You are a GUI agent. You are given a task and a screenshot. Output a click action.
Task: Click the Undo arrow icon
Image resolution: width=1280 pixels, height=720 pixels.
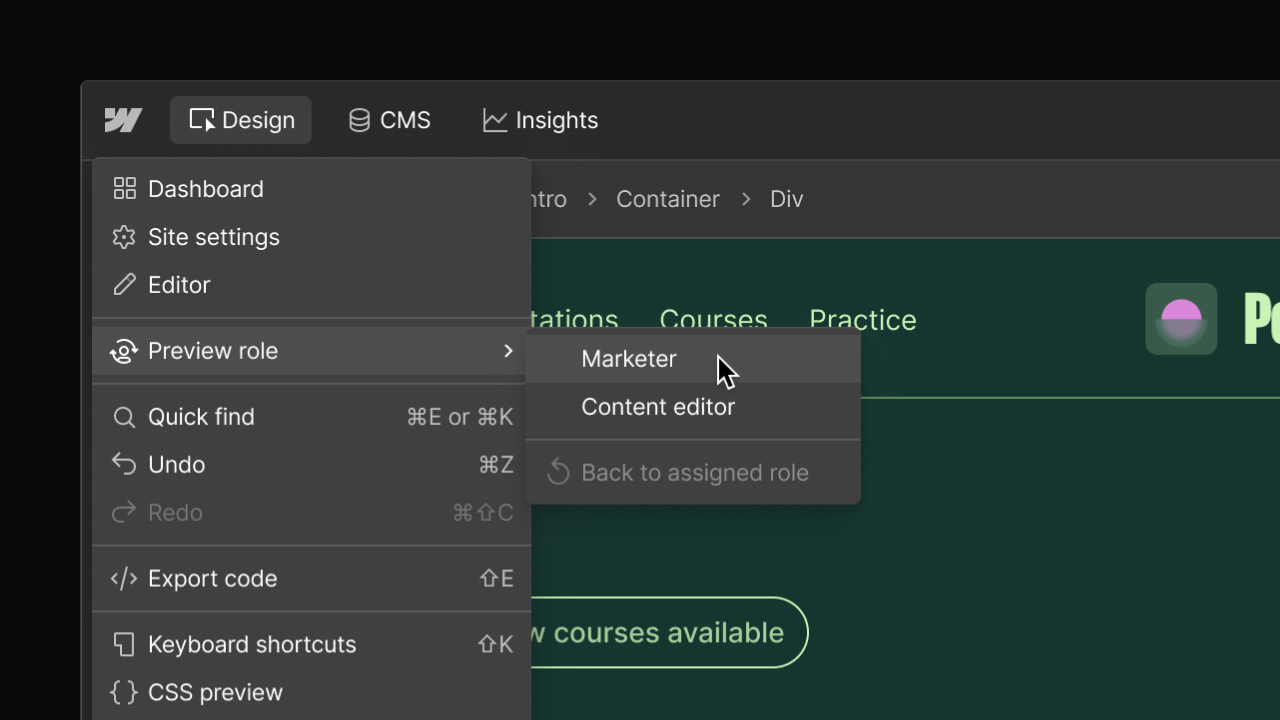click(124, 464)
